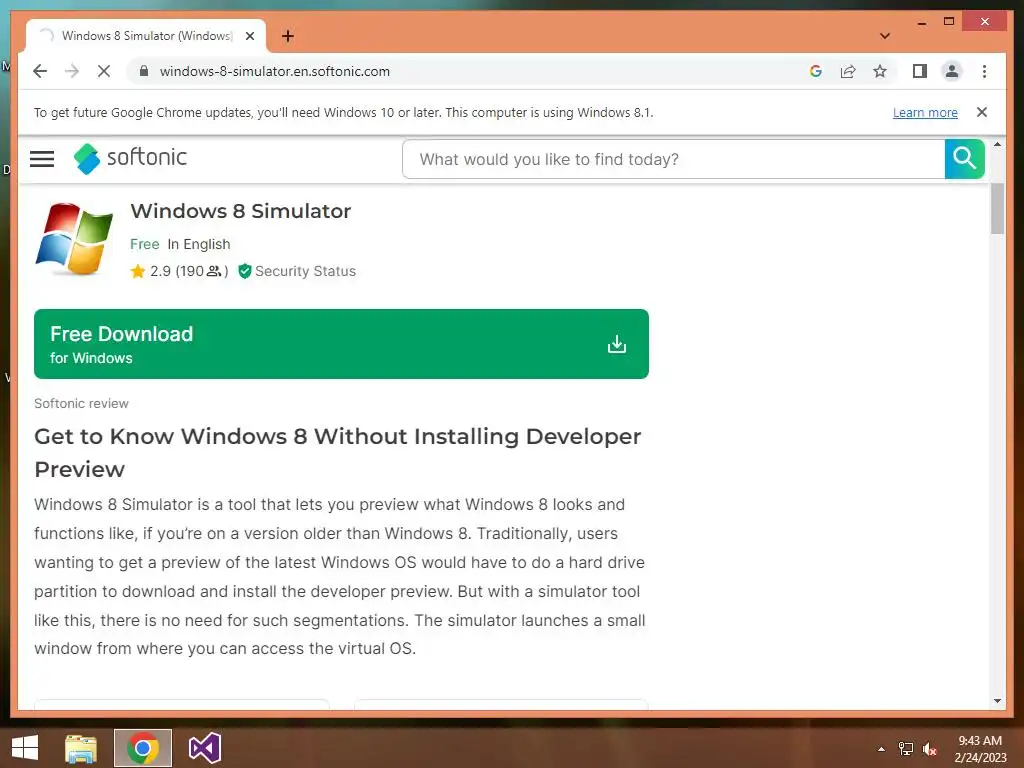Click the forward navigation arrow

(72, 71)
